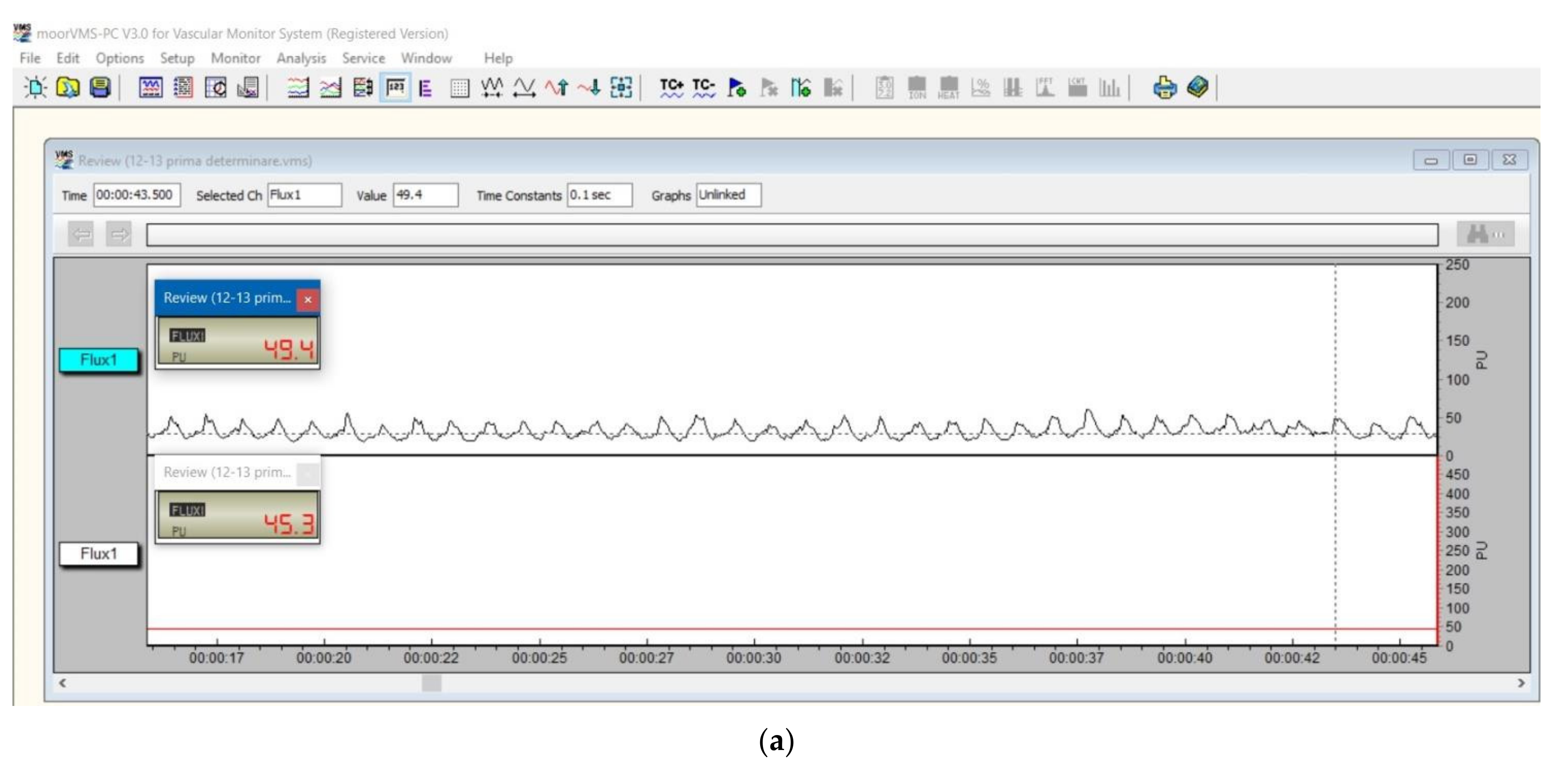This screenshot has width=1568, height=771.
Task: Open the Analysis menu
Action: click(x=301, y=59)
